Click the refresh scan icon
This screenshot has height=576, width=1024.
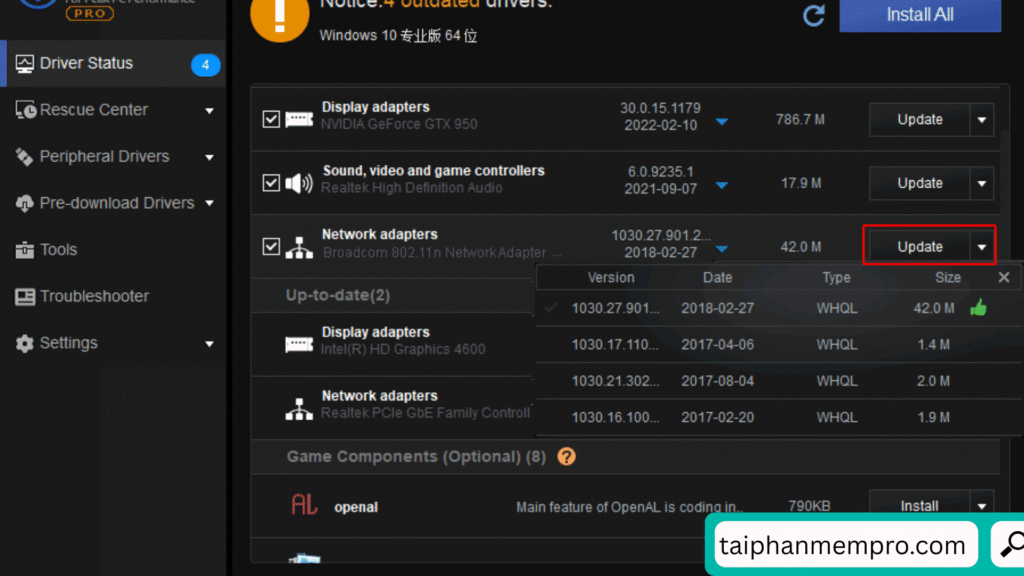[813, 16]
